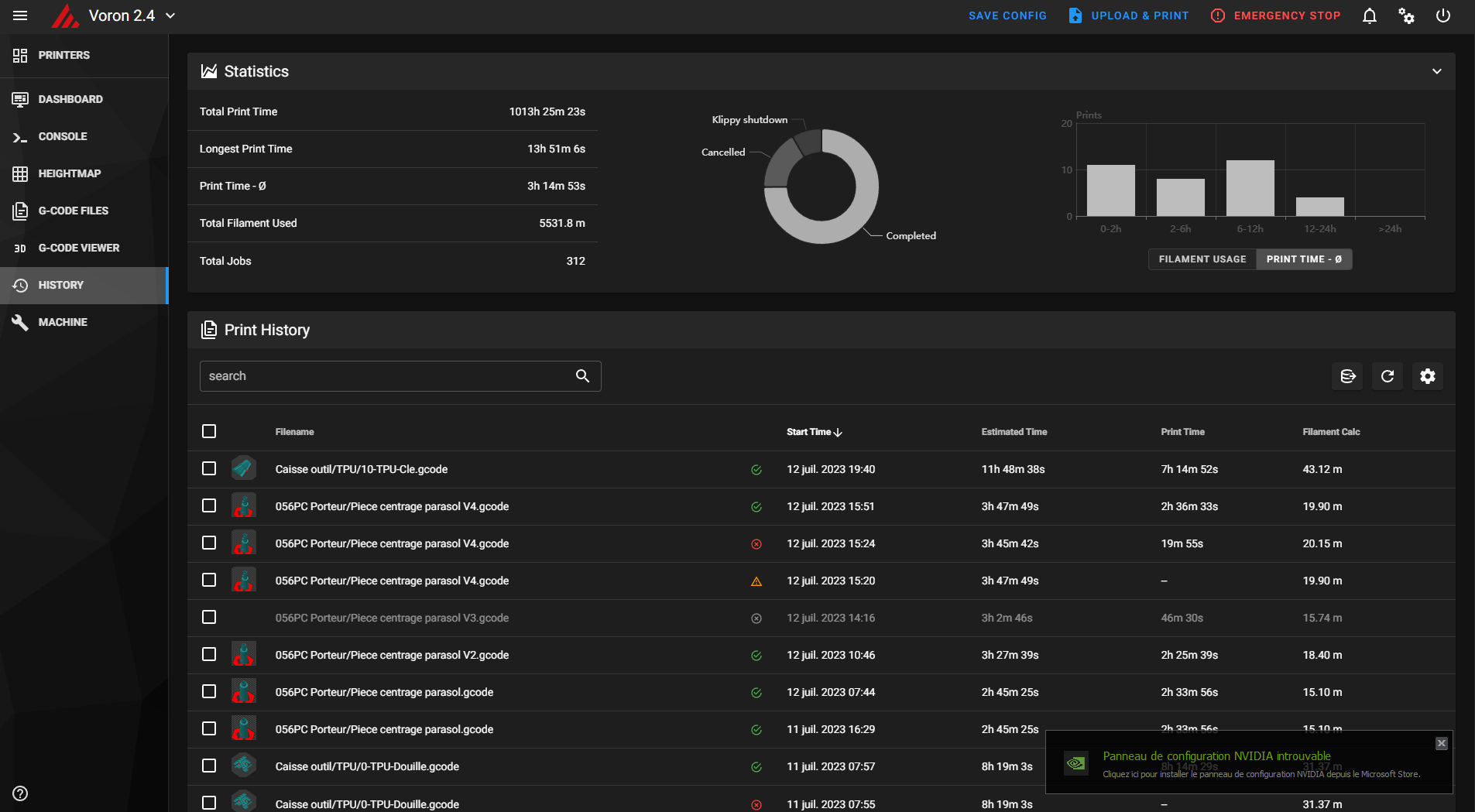Click the search magnifier icon
The height and width of the screenshot is (812, 1475).
(x=583, y=376)
